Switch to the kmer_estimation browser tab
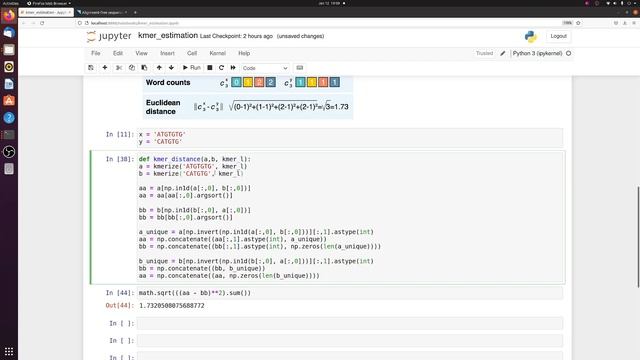This screenshot has width=640, height=360. [x=46, y=12]
